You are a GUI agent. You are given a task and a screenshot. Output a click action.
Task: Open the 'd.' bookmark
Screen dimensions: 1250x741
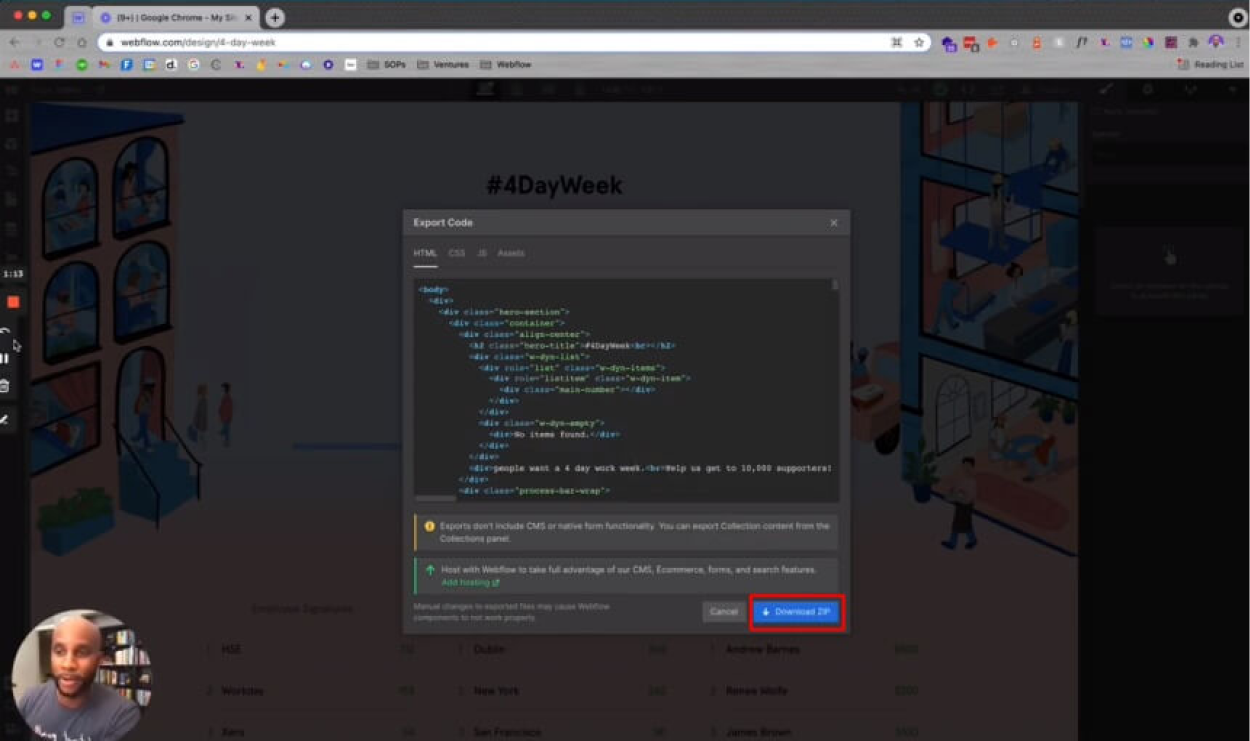click(172, 65)
